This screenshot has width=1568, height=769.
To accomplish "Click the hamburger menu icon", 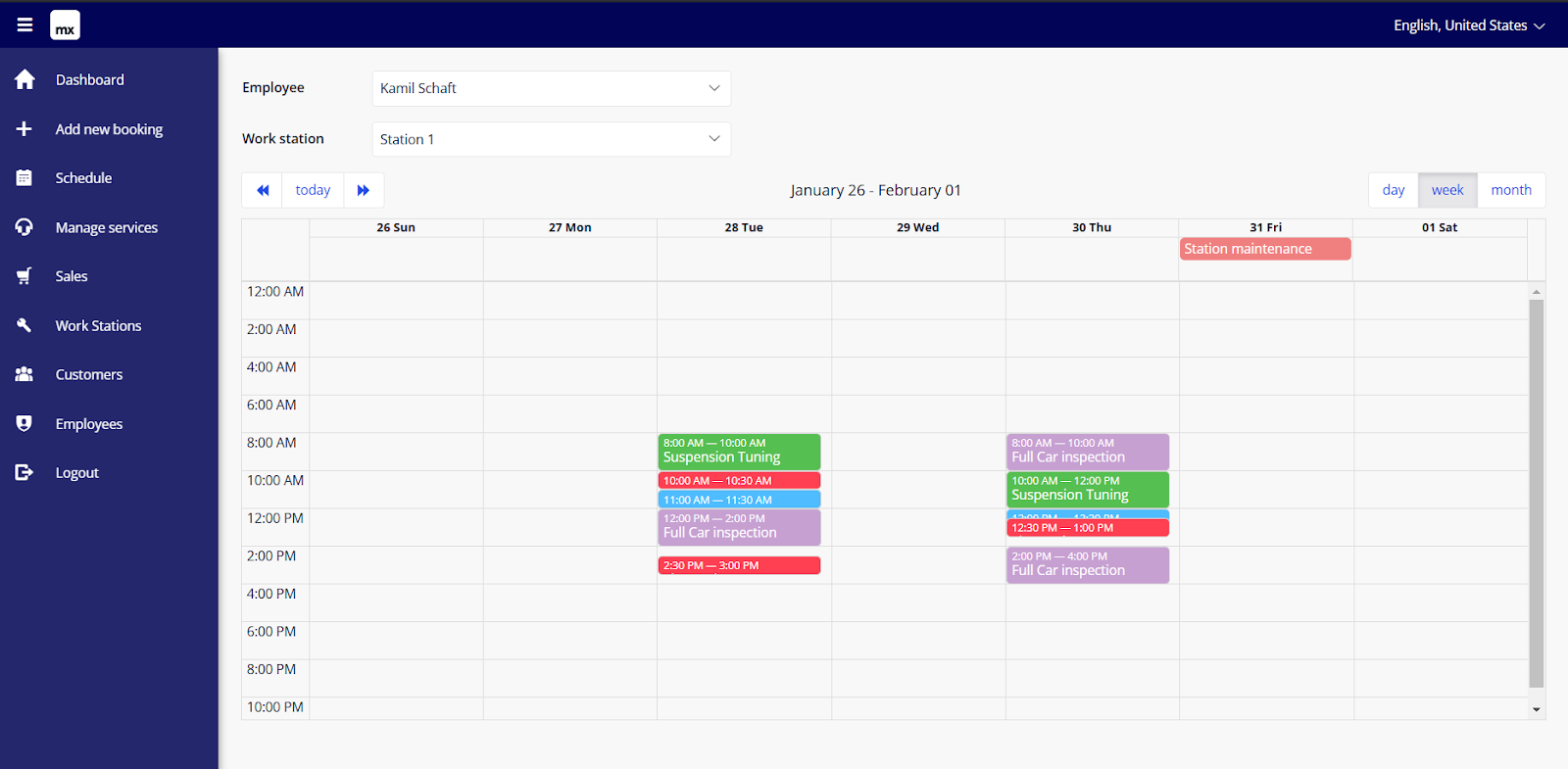I will click(x=24, y=25).
